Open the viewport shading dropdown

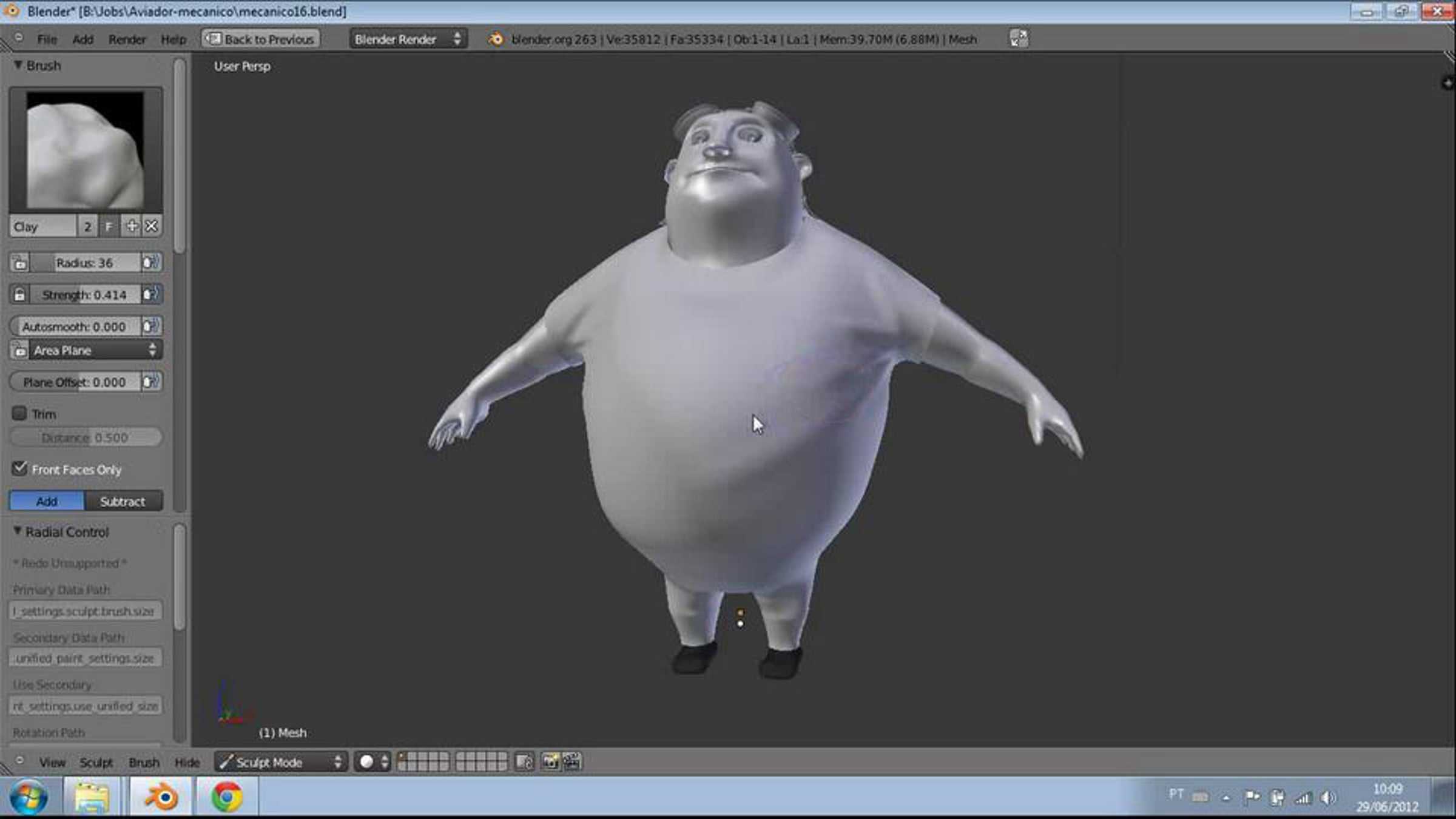click(372, 762)
